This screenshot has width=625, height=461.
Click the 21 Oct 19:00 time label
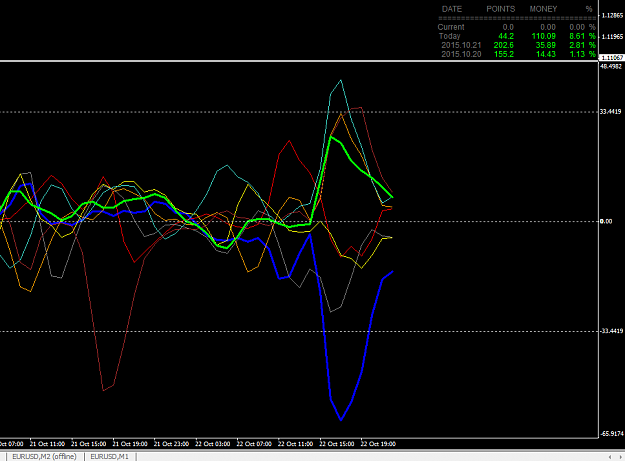(x=130, y=444)
